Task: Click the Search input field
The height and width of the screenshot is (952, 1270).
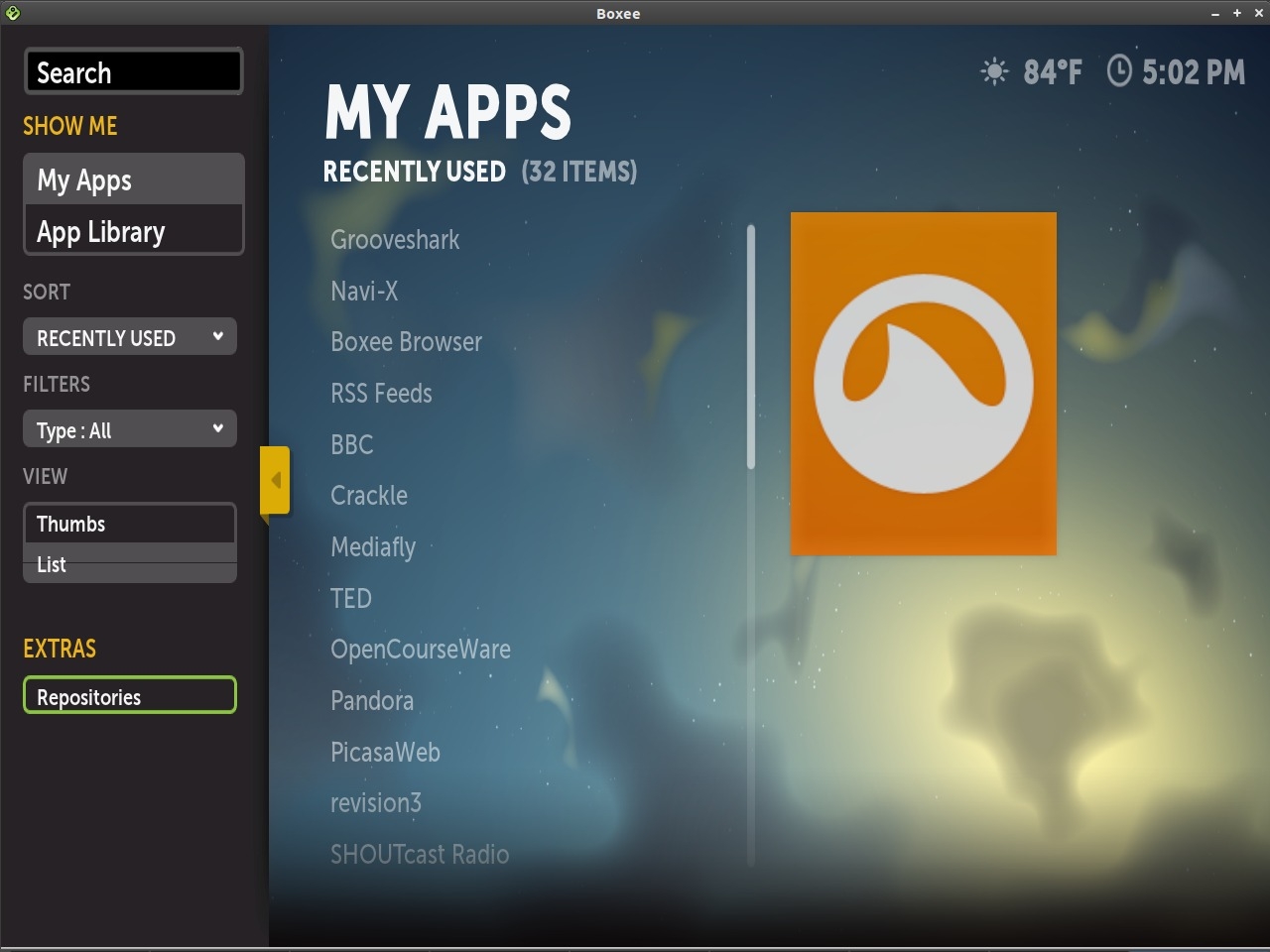Action: point(133,71)
